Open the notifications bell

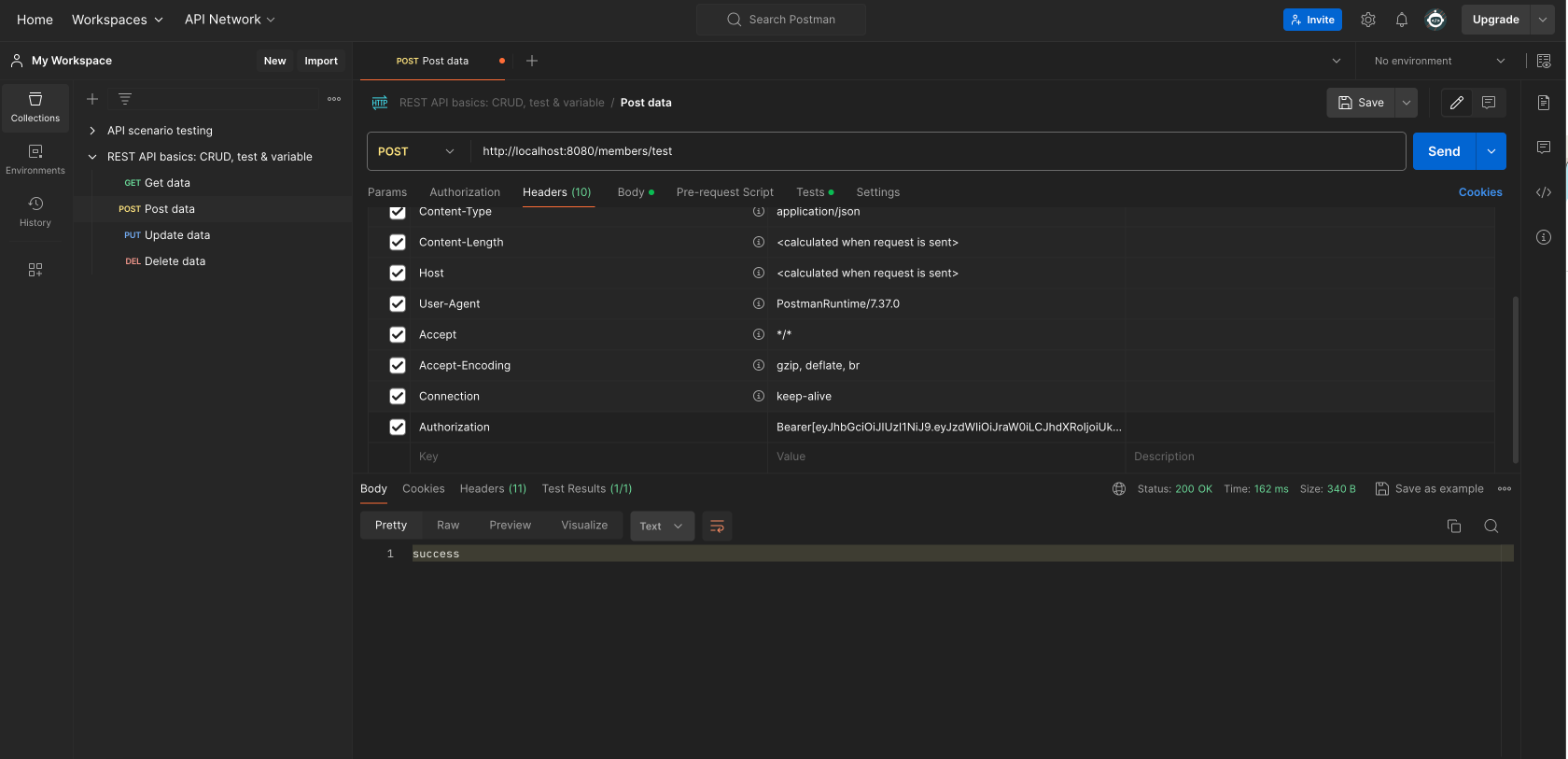tap(1402, 20)
